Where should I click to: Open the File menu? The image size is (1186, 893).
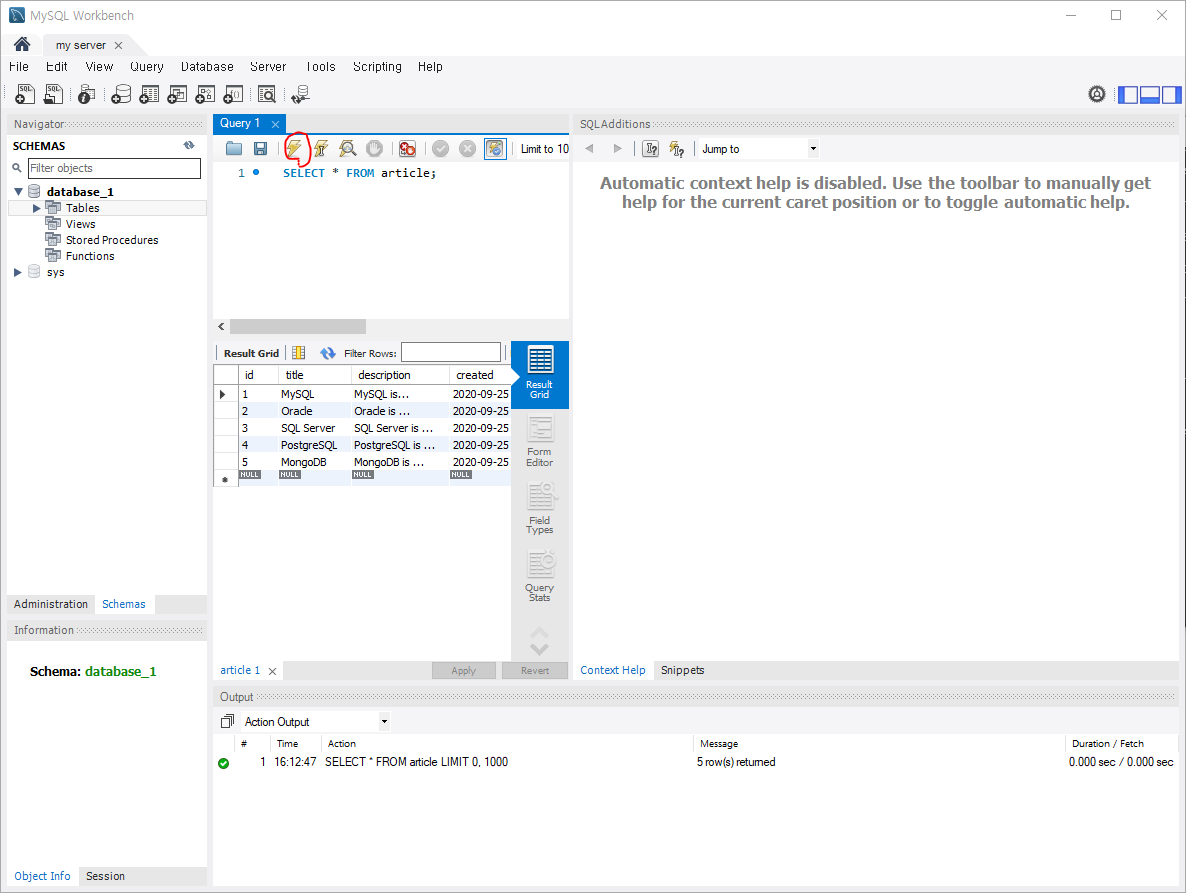coord(19,67)
